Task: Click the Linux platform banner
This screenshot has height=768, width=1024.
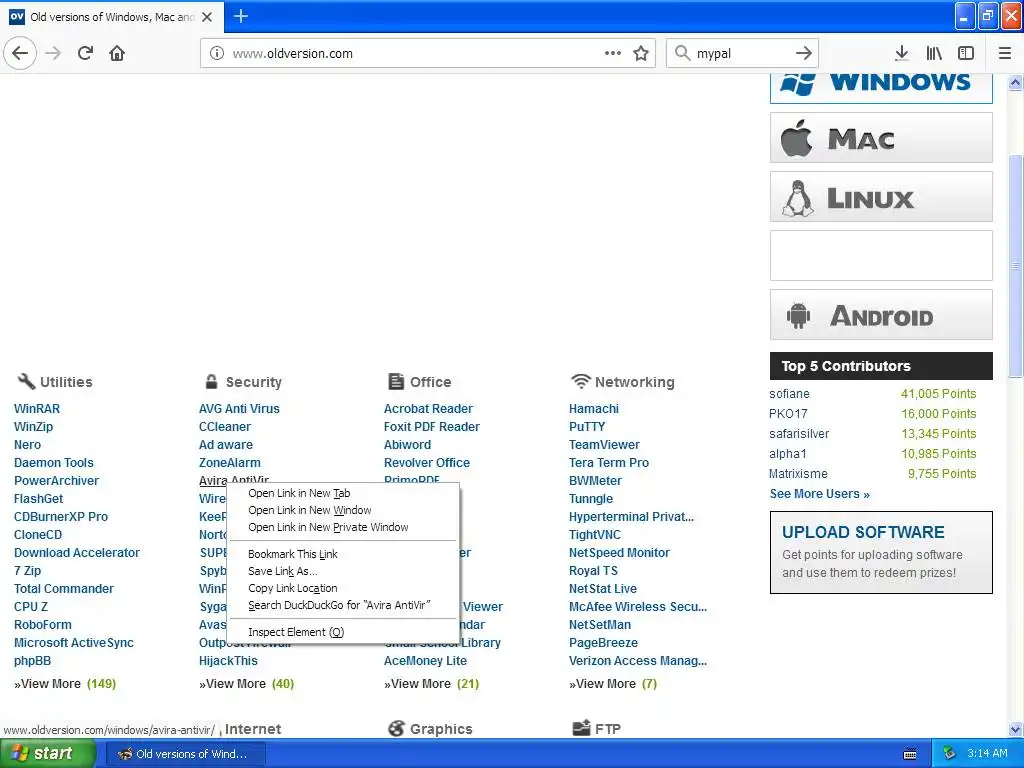Action: point(881,197)
